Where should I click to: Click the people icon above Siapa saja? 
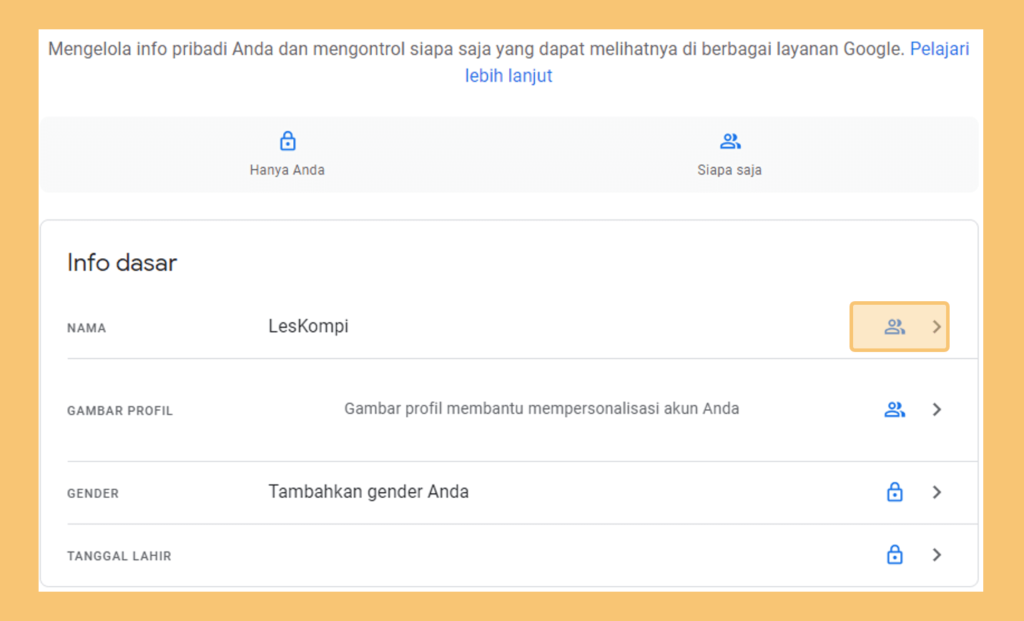click(x=730, y=140)
